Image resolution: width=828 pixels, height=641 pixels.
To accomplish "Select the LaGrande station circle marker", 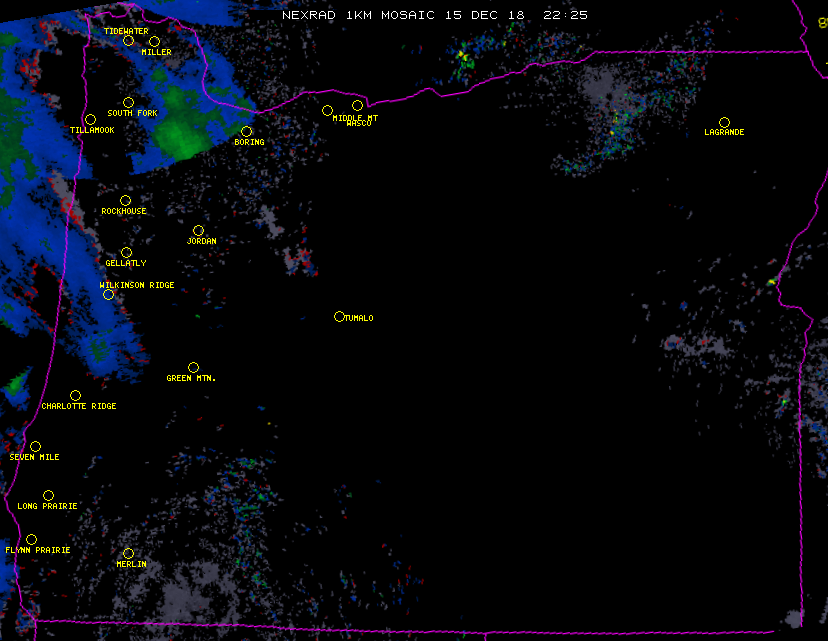I will pos(724,122).
